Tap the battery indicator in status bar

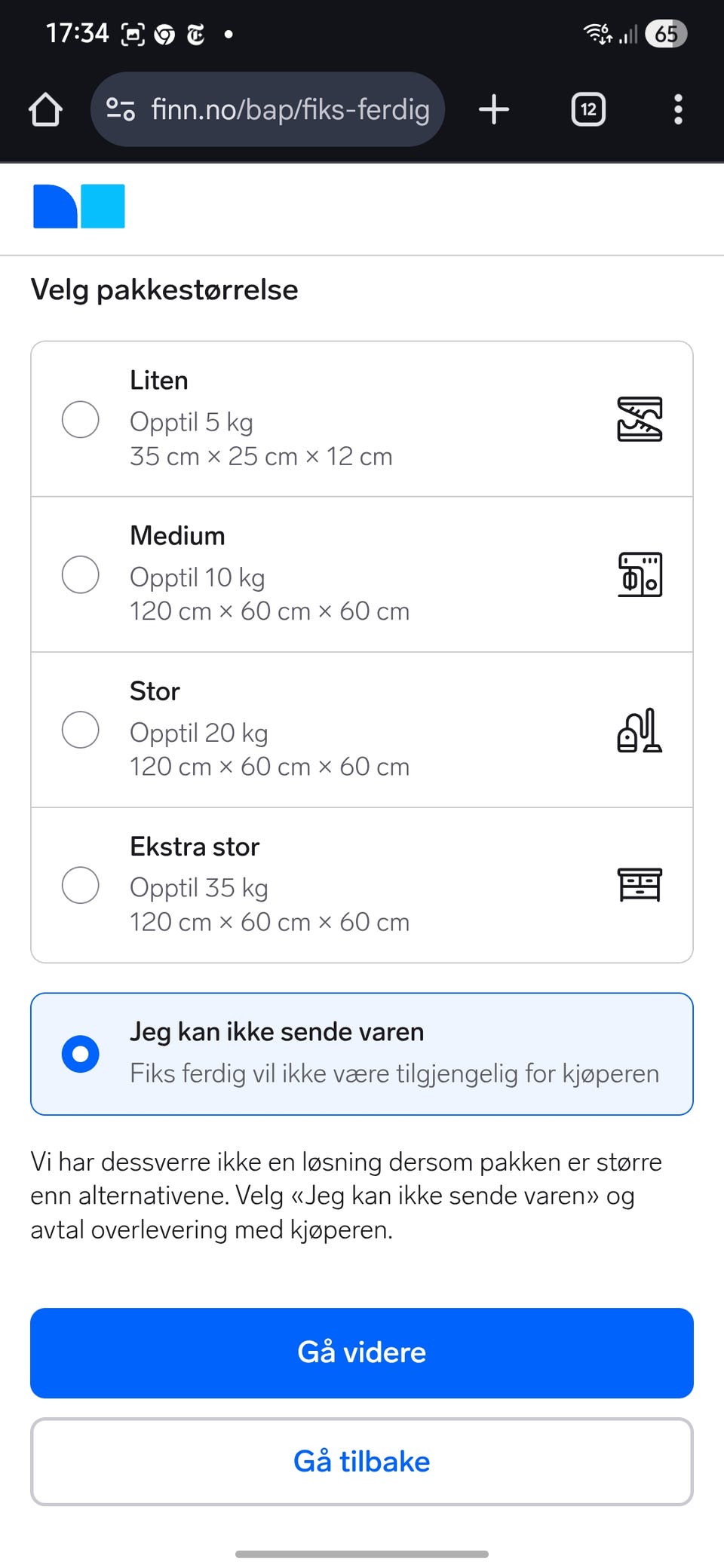(666, 34)
